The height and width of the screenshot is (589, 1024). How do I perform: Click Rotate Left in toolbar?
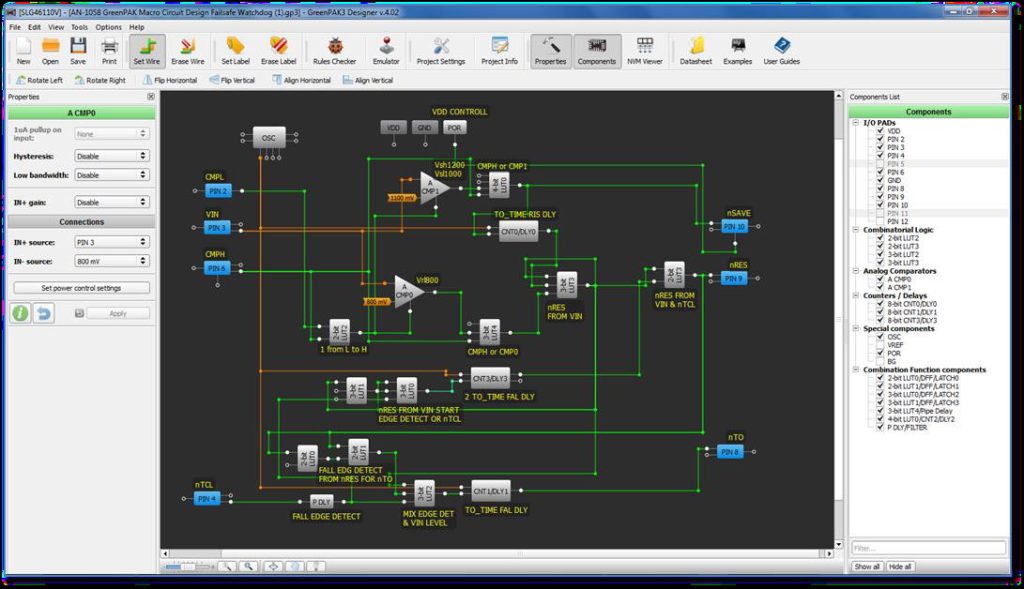coord(39,80)
